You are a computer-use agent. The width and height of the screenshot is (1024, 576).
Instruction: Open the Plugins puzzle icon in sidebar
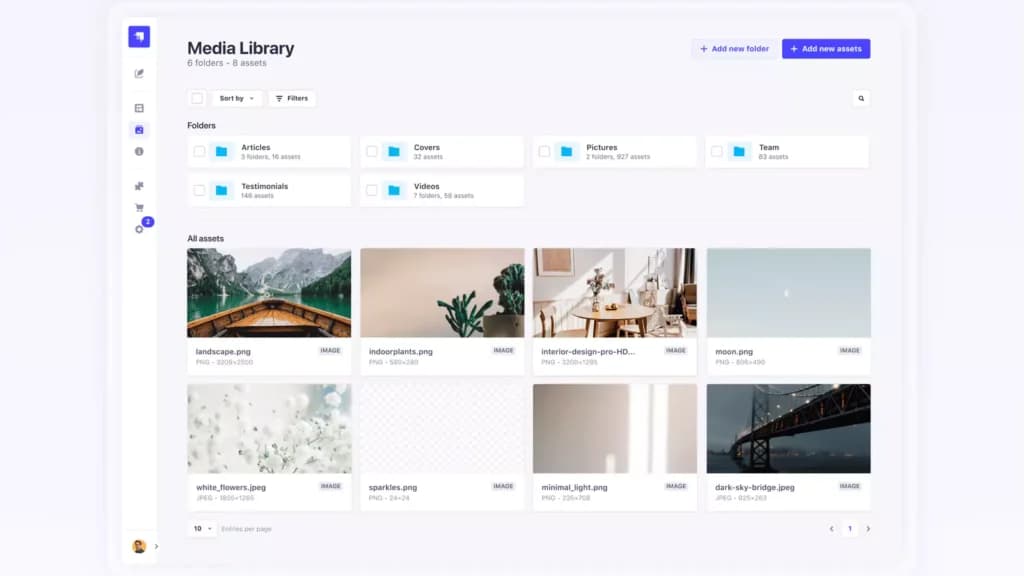coord(139,186)
